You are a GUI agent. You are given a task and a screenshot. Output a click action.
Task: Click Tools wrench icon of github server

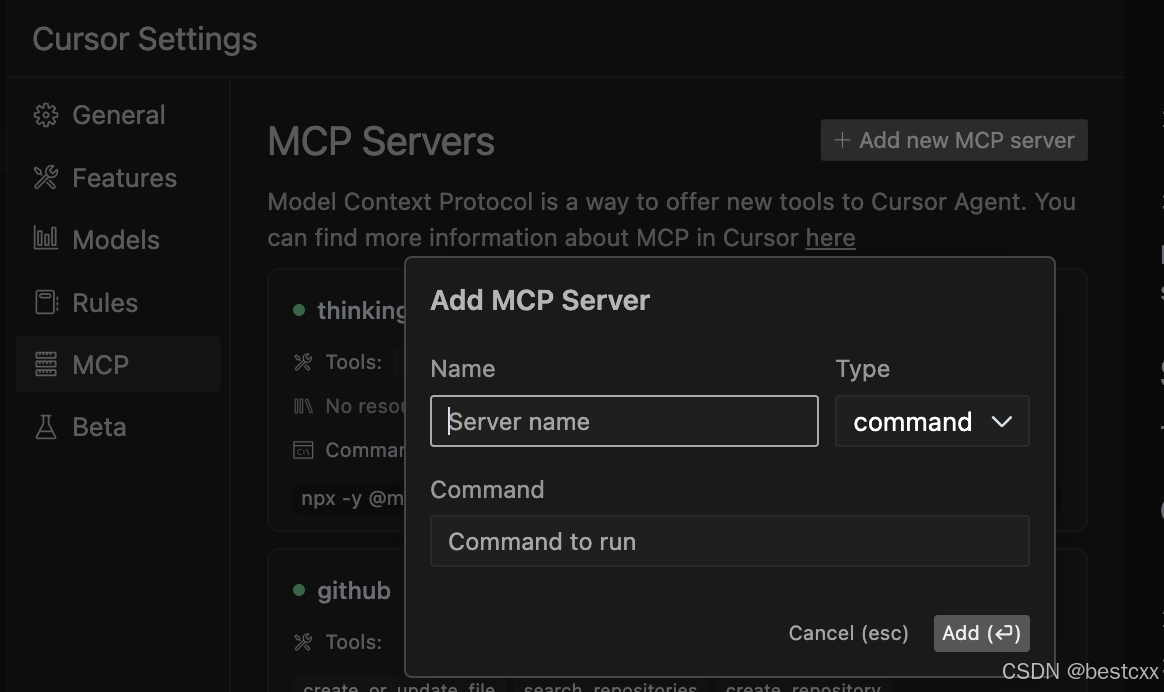click(x=303, y=642)
